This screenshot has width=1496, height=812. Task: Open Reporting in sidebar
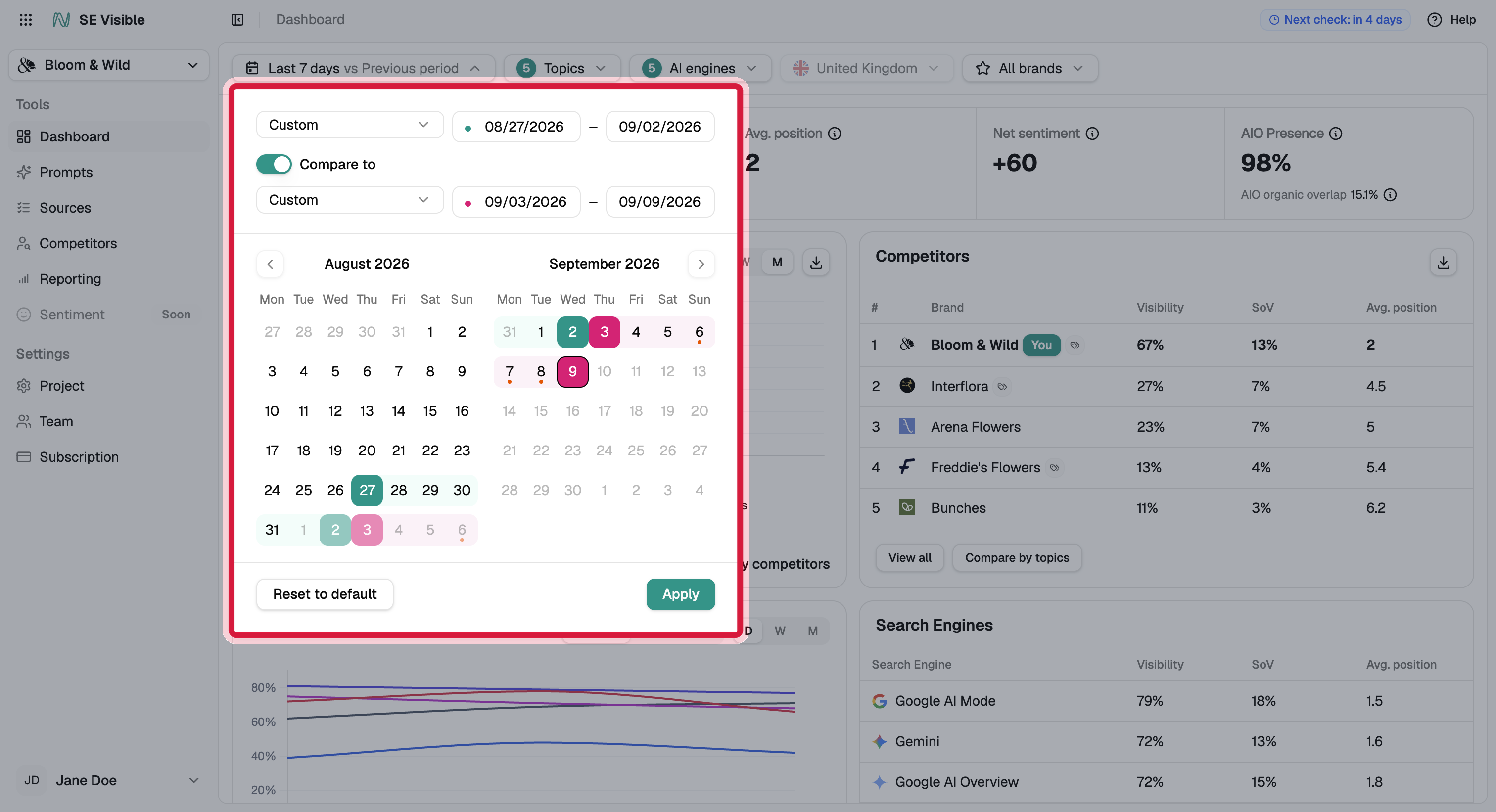109,278
